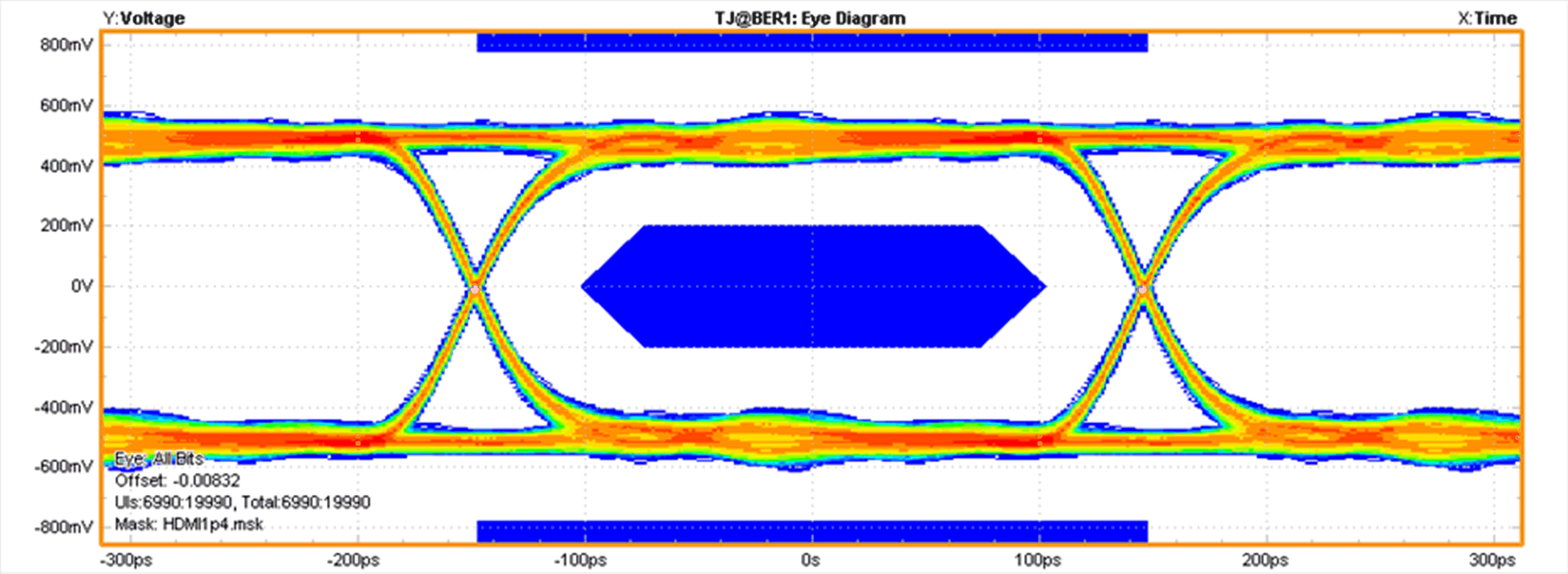Click the '-400mV' y-axis tick label
Image resolution: width=1568 pixels, height=574 pixels.
click(64, 407)
